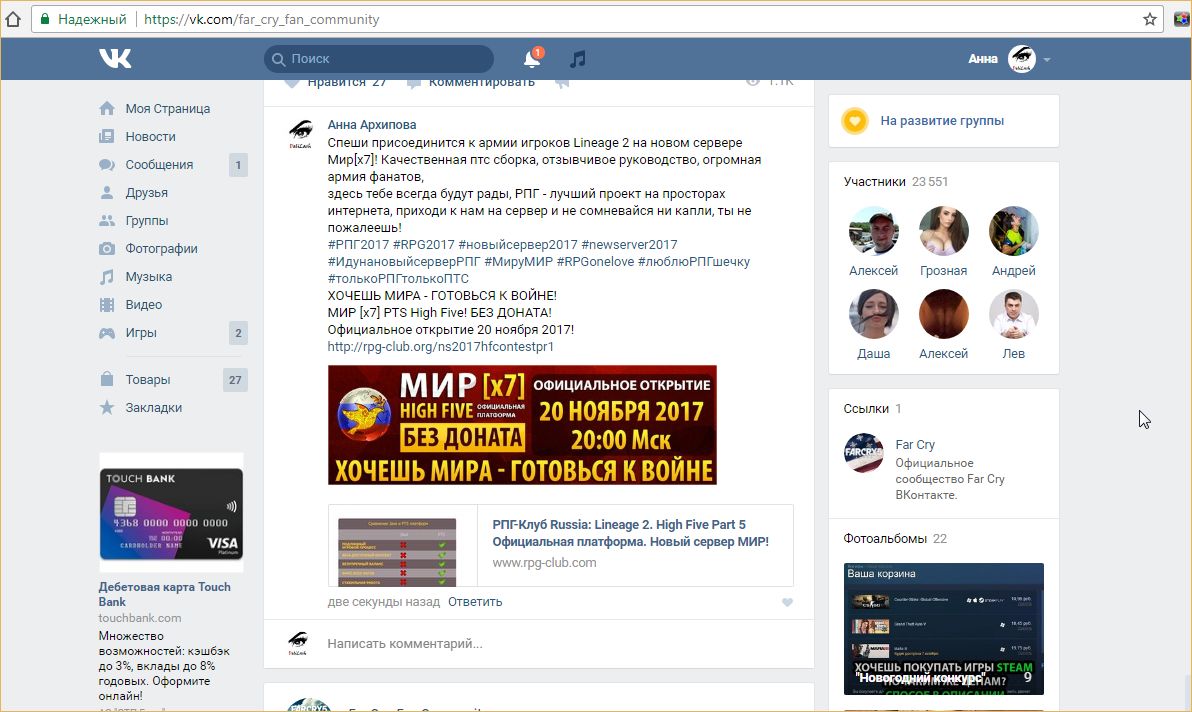The width and height of the screenshot is (1192, 712).
Task: Open the music player note icon
Action: pos(578,59)
